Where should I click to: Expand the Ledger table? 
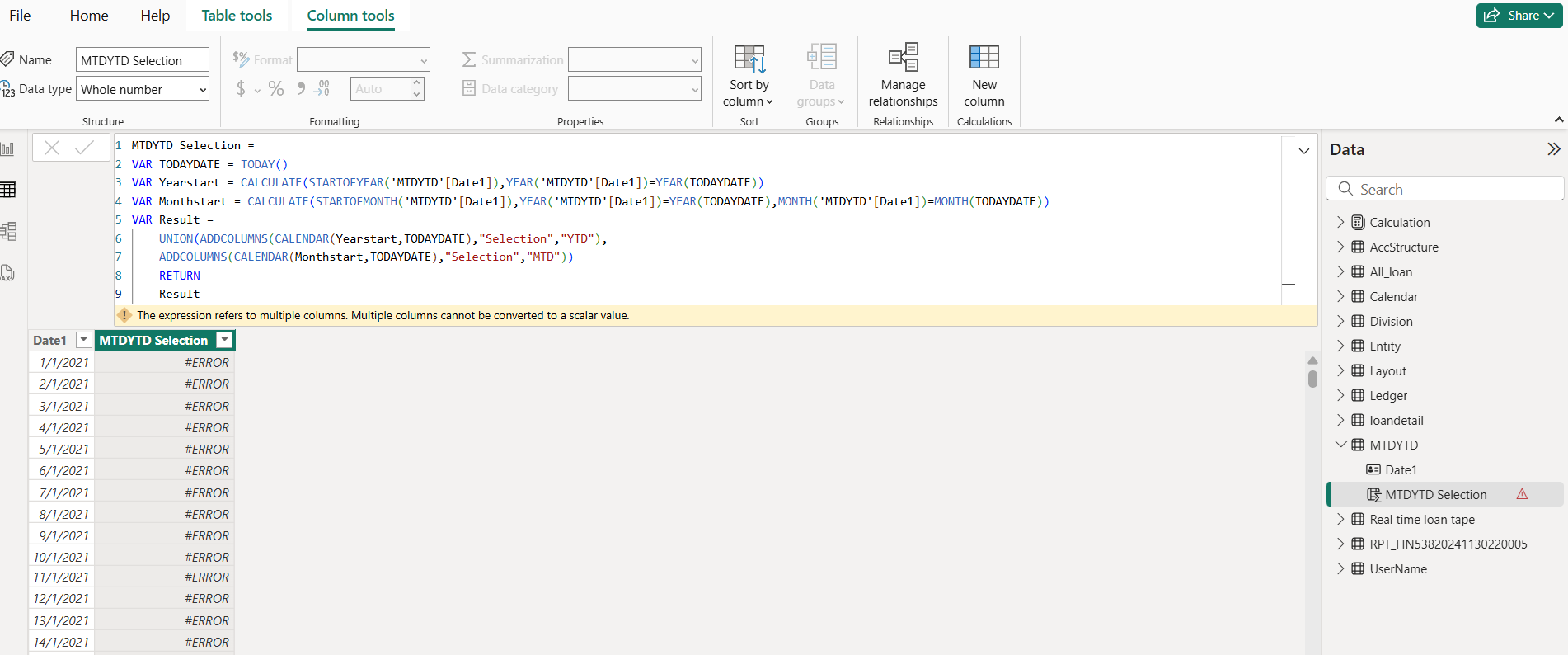(x=1340, y=395)
